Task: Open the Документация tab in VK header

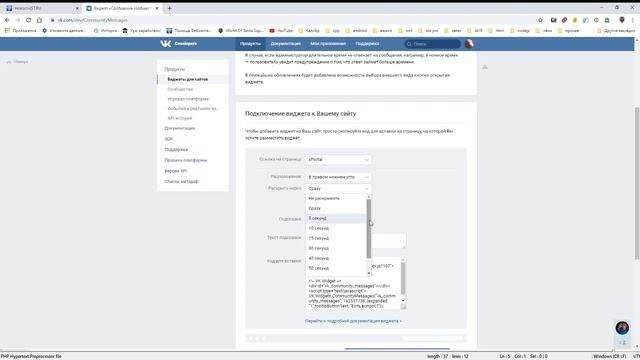Action: click(x=285, y=44)
